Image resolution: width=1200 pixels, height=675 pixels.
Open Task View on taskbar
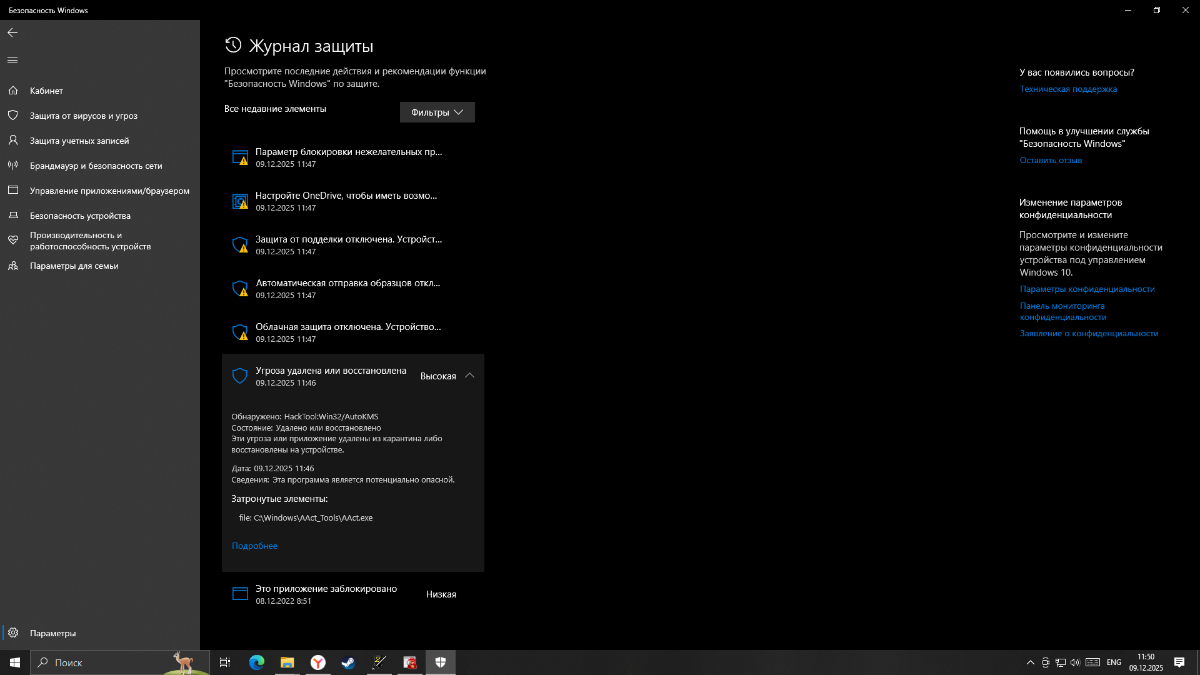pos(225,662)
